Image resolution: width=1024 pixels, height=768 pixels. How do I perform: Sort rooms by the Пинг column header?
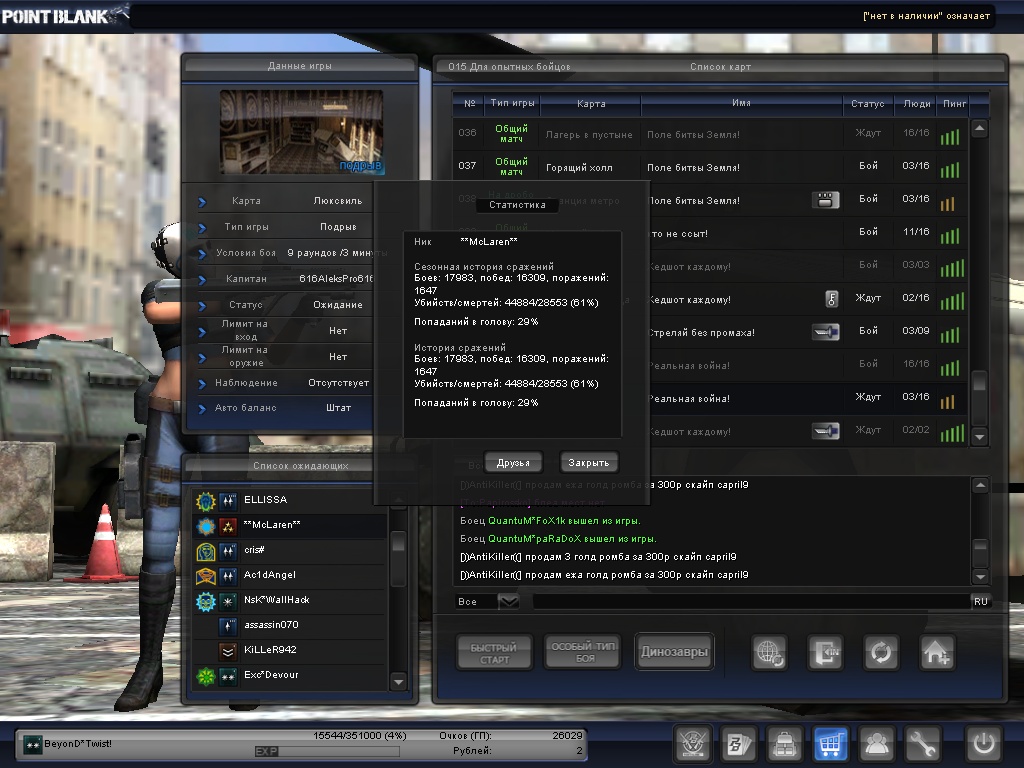950,103
